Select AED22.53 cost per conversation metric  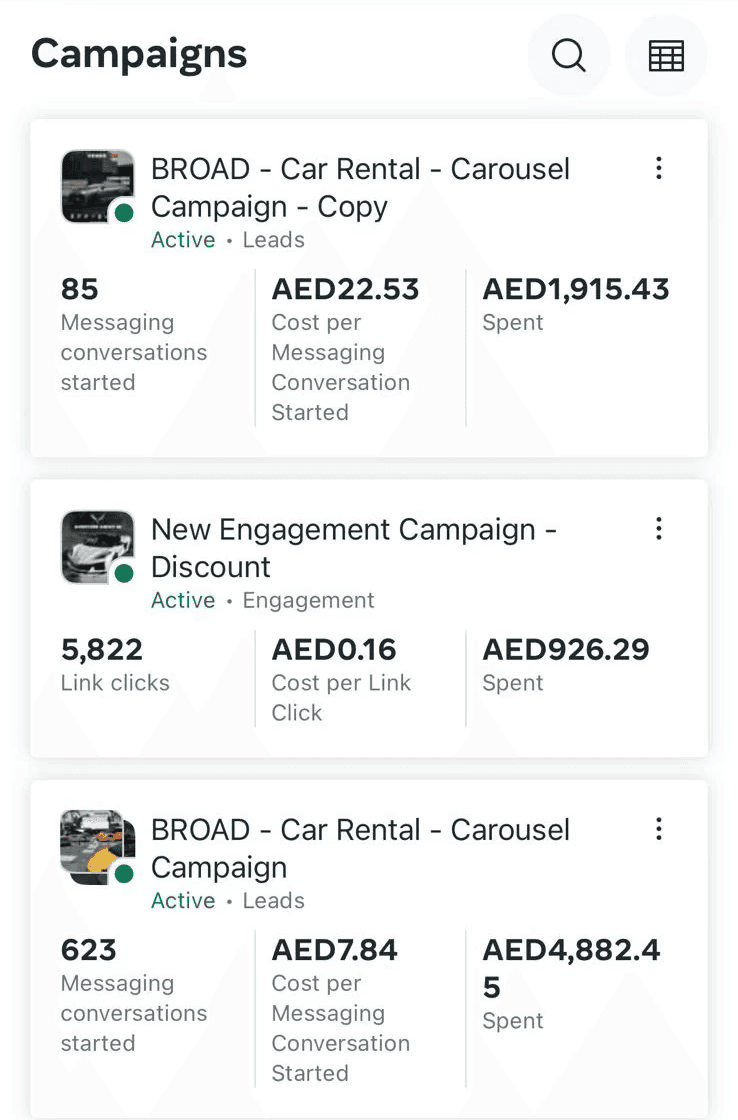345,290
